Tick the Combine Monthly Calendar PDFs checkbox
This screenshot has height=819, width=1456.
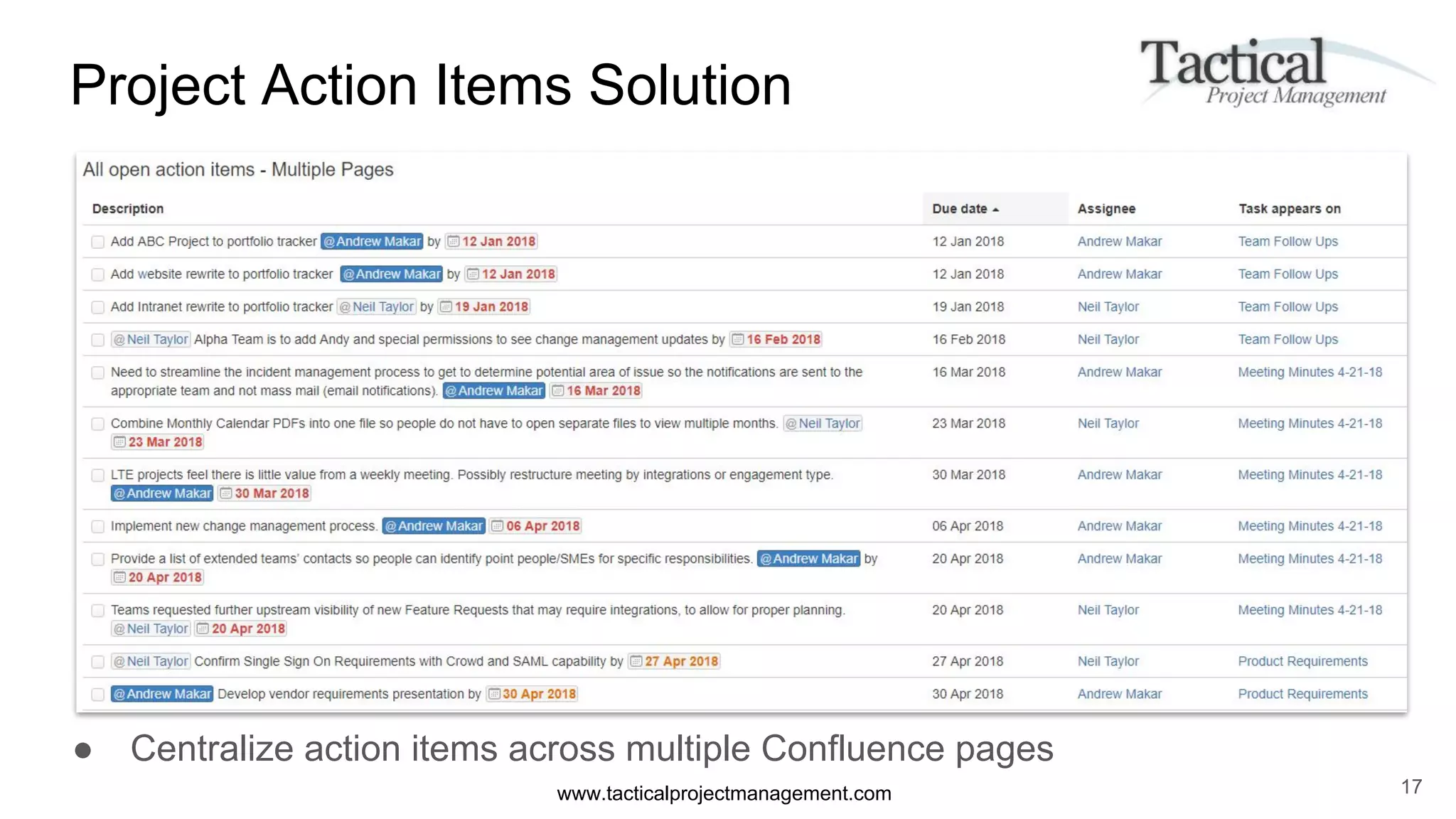click(x=98, y=424)
